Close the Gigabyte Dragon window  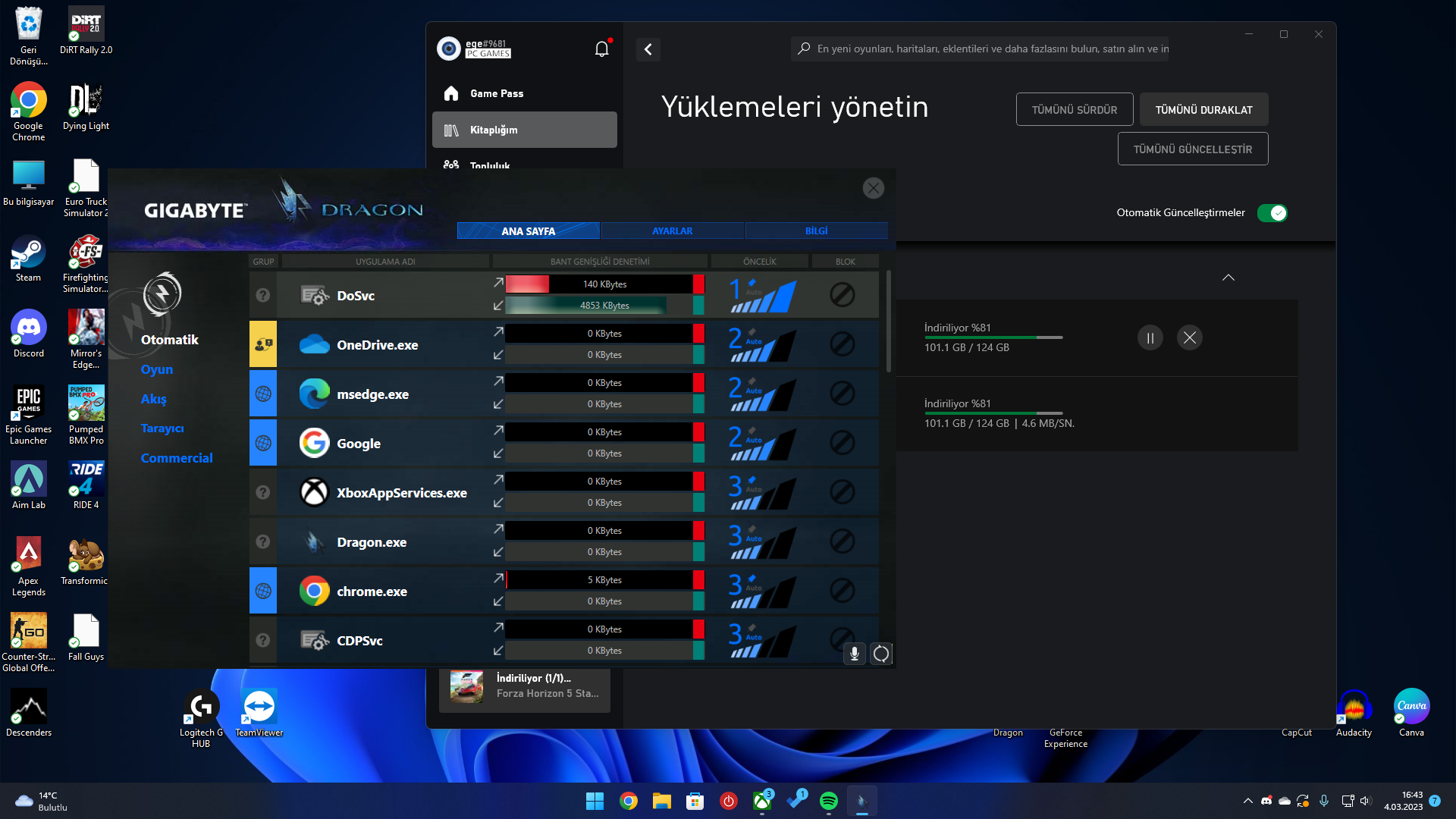pos(874,188)
